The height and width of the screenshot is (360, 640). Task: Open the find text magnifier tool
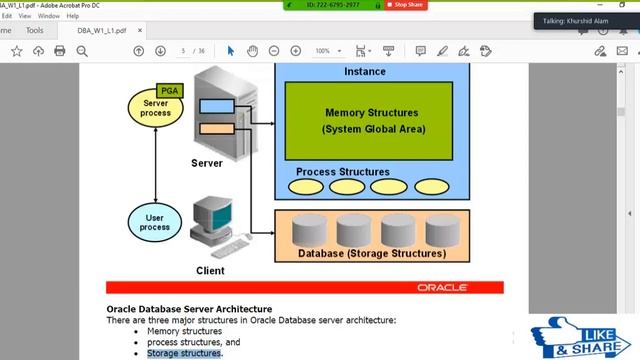click(x=82, y=51)
